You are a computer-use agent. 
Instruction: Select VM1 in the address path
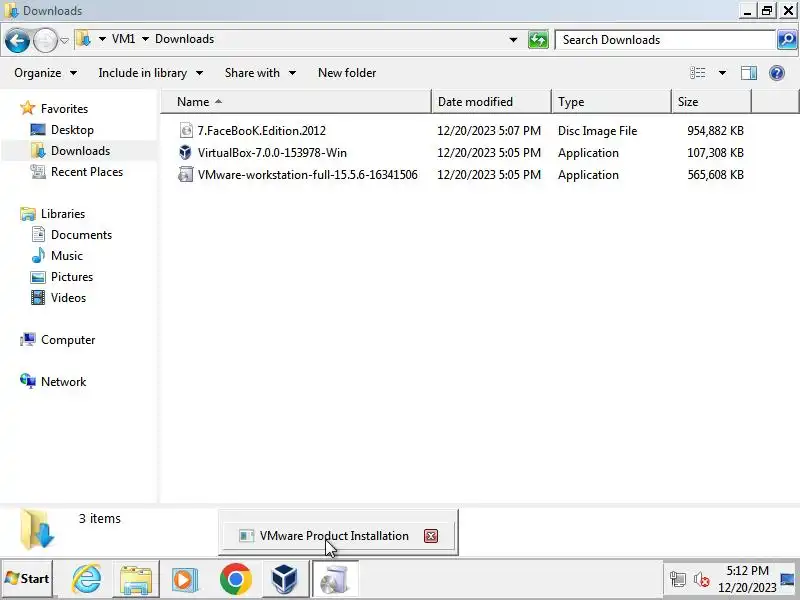(123, 39)
